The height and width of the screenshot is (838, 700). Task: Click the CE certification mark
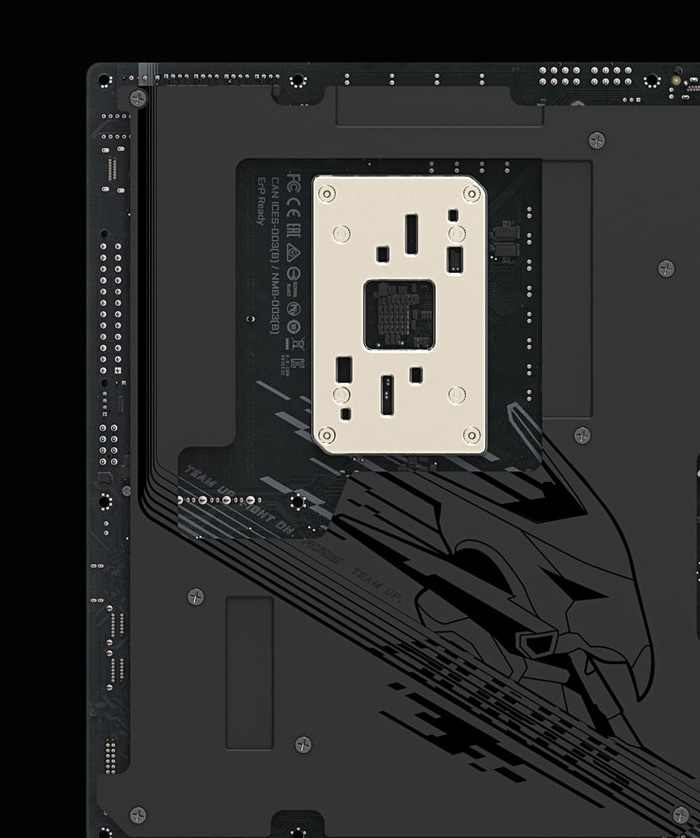[x=294, y=209]
